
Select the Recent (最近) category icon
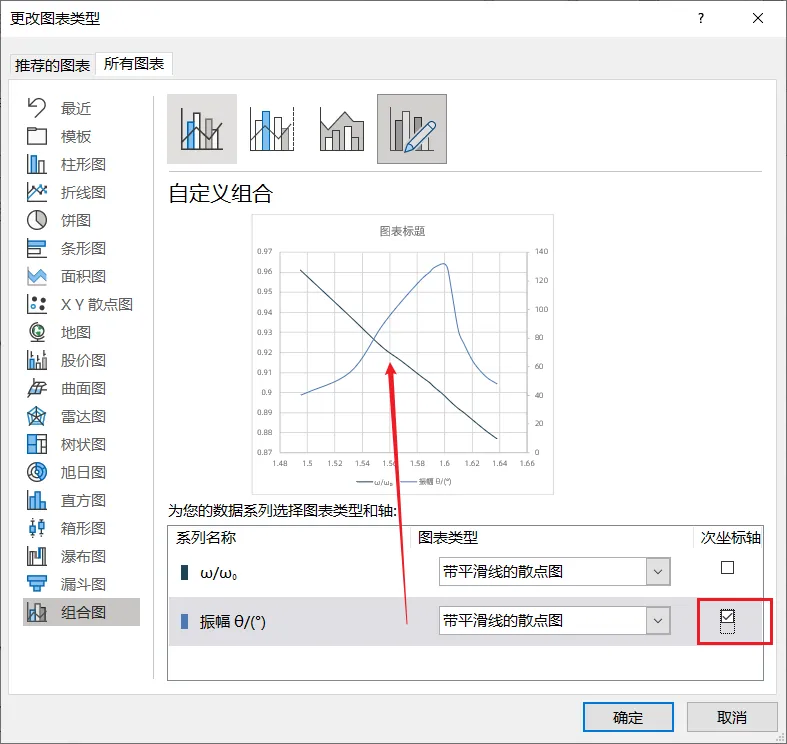[x=37, y=108]
